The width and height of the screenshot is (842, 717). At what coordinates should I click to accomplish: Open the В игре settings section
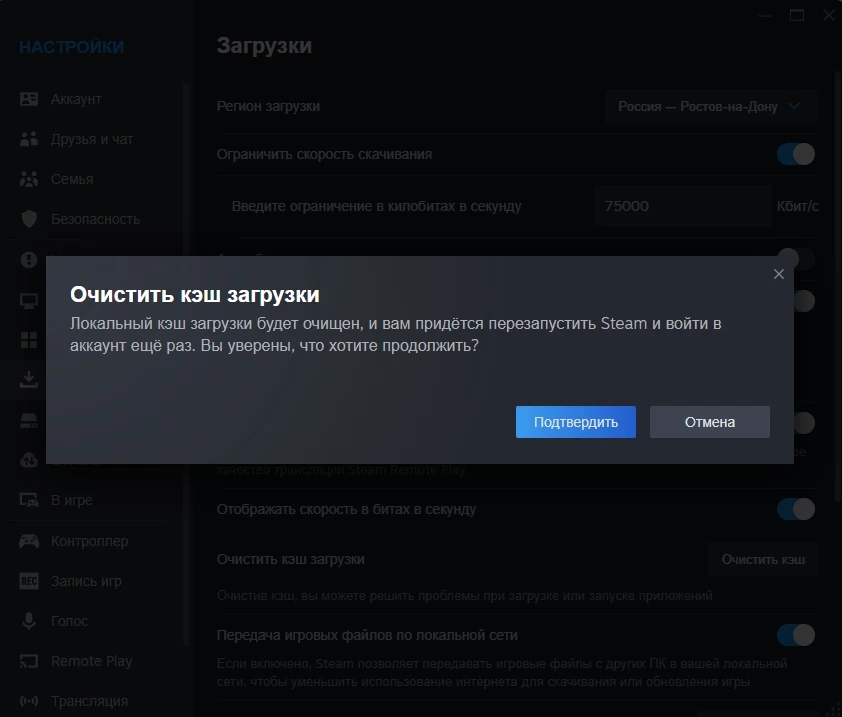tap(71, 500)
